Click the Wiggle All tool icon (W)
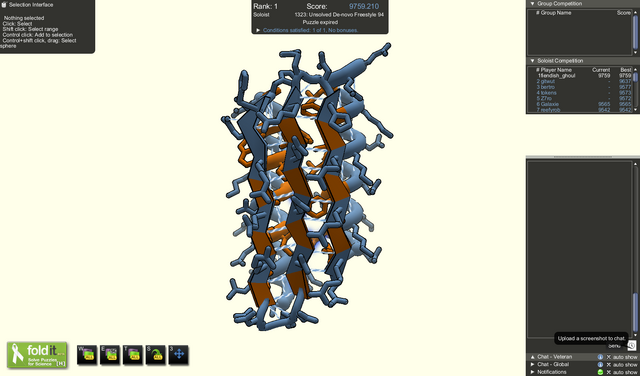640x376 pixels. coord(87,355)
